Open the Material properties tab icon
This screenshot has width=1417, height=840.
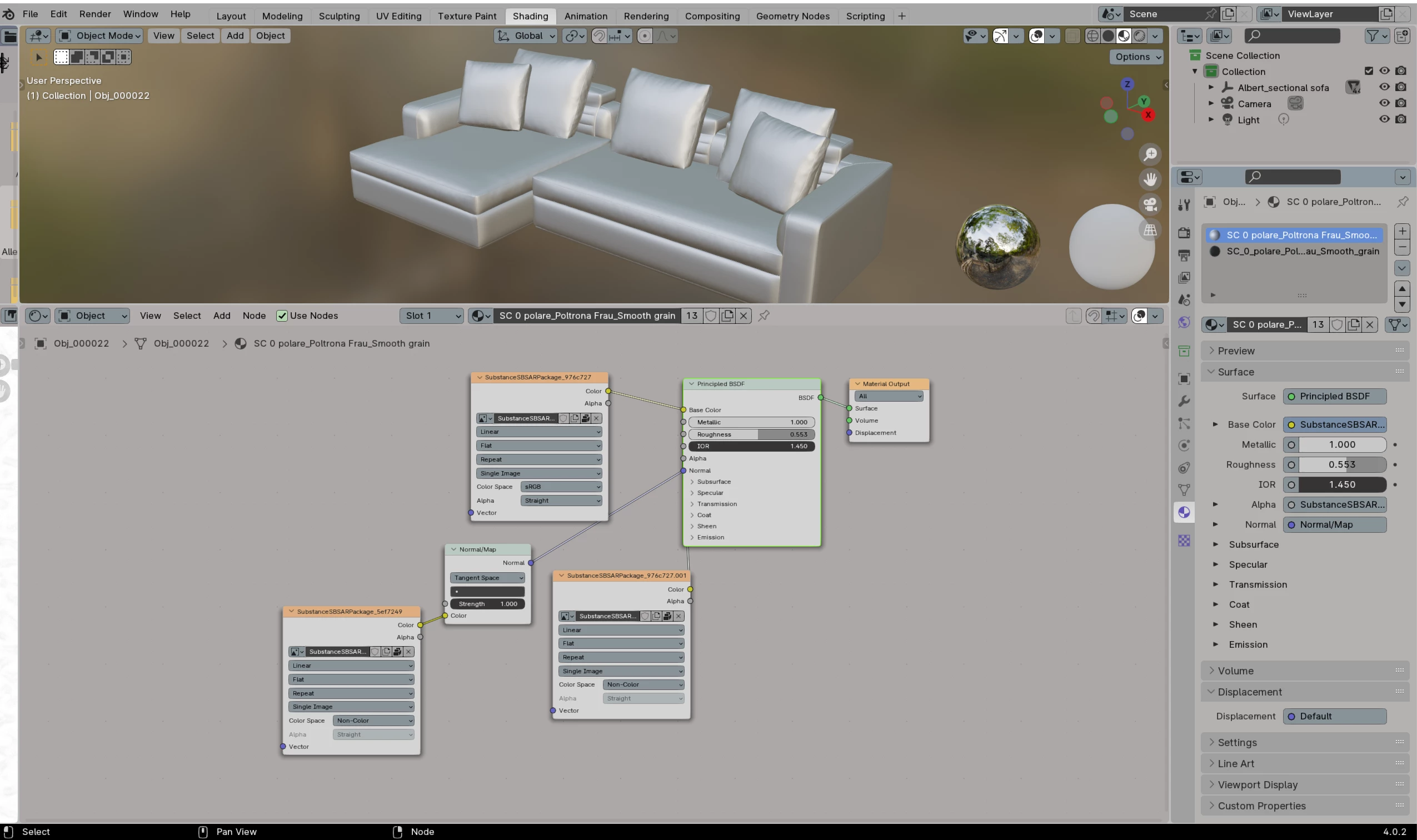click(1184, 513)
